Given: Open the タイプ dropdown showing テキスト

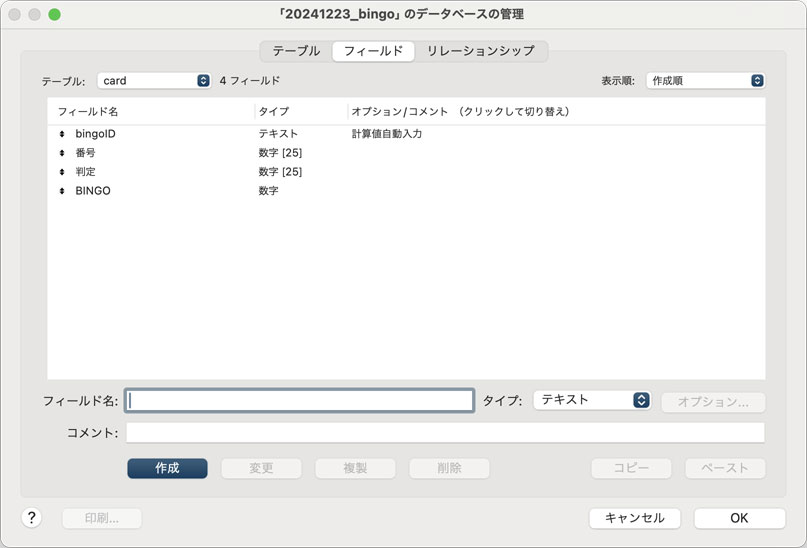Looking at the screenshot, I should 592,400.
